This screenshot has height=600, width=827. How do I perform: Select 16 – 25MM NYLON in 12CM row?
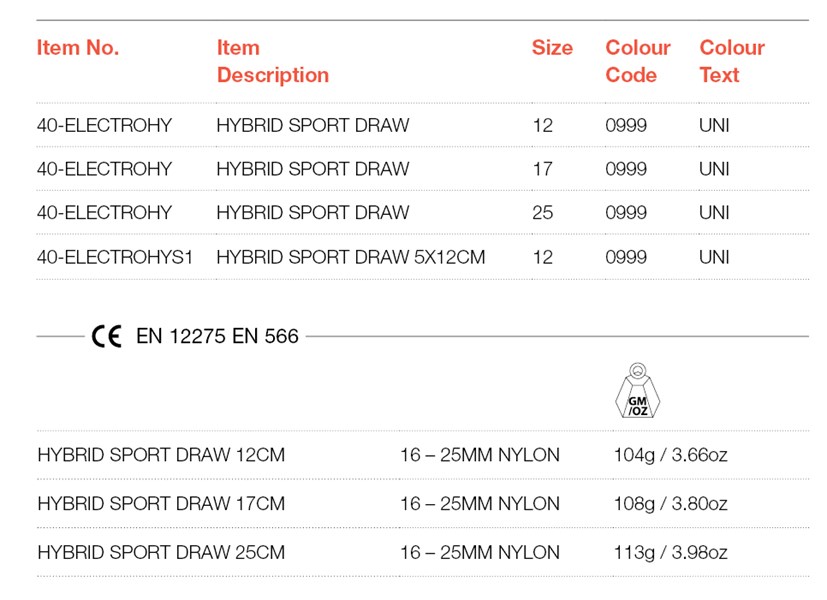coord(480,455)
